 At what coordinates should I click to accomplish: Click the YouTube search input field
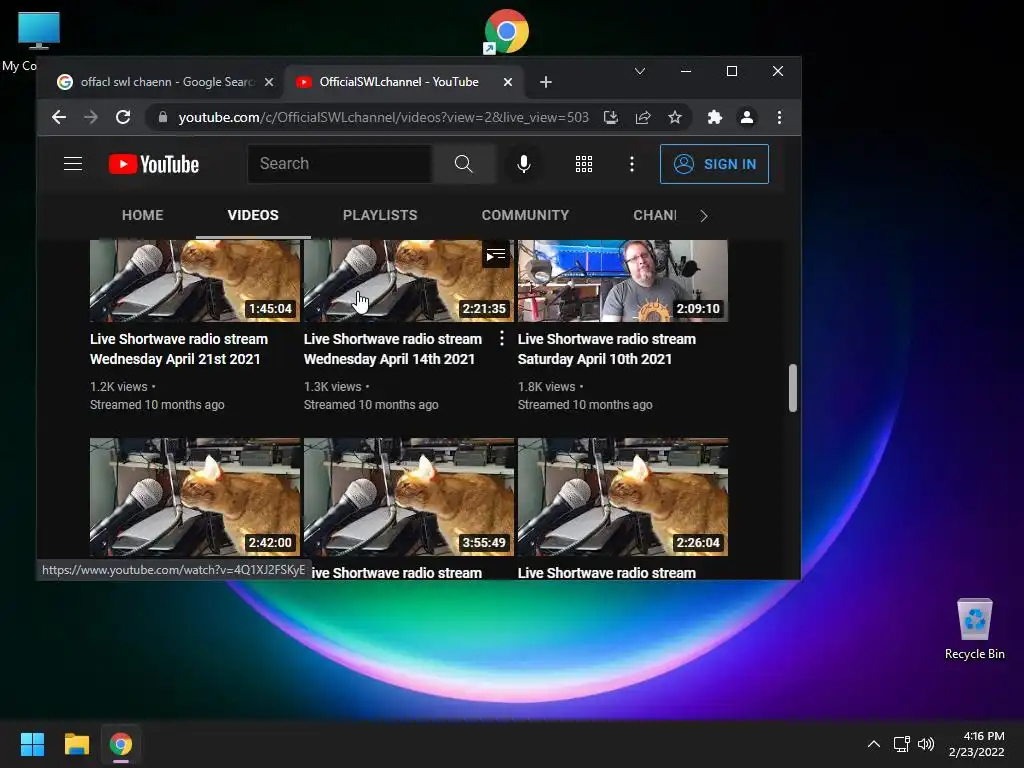pos(340,164)
